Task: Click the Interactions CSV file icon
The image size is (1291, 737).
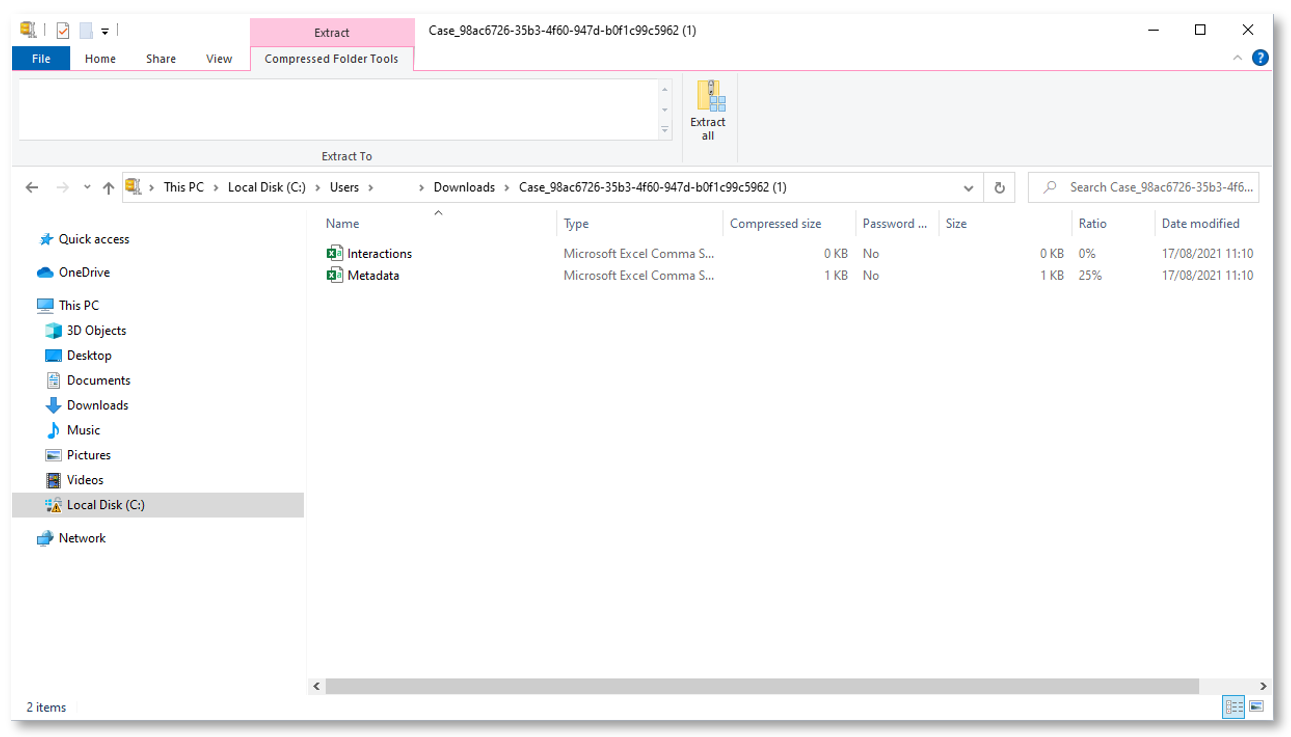Action: coord(334,253)
